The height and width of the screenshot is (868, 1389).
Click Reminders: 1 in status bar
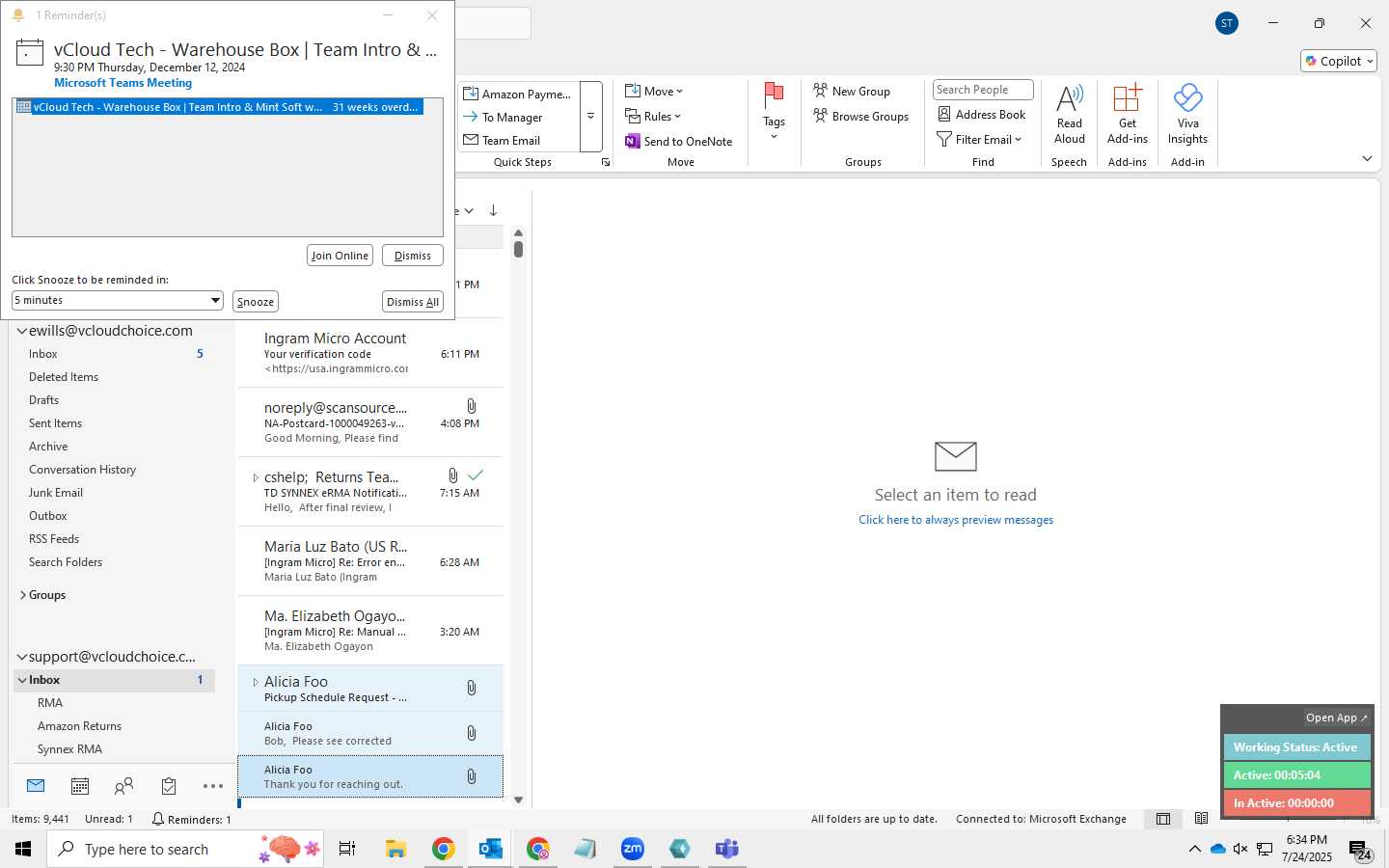pyautogui.click(x=191, y=819)
